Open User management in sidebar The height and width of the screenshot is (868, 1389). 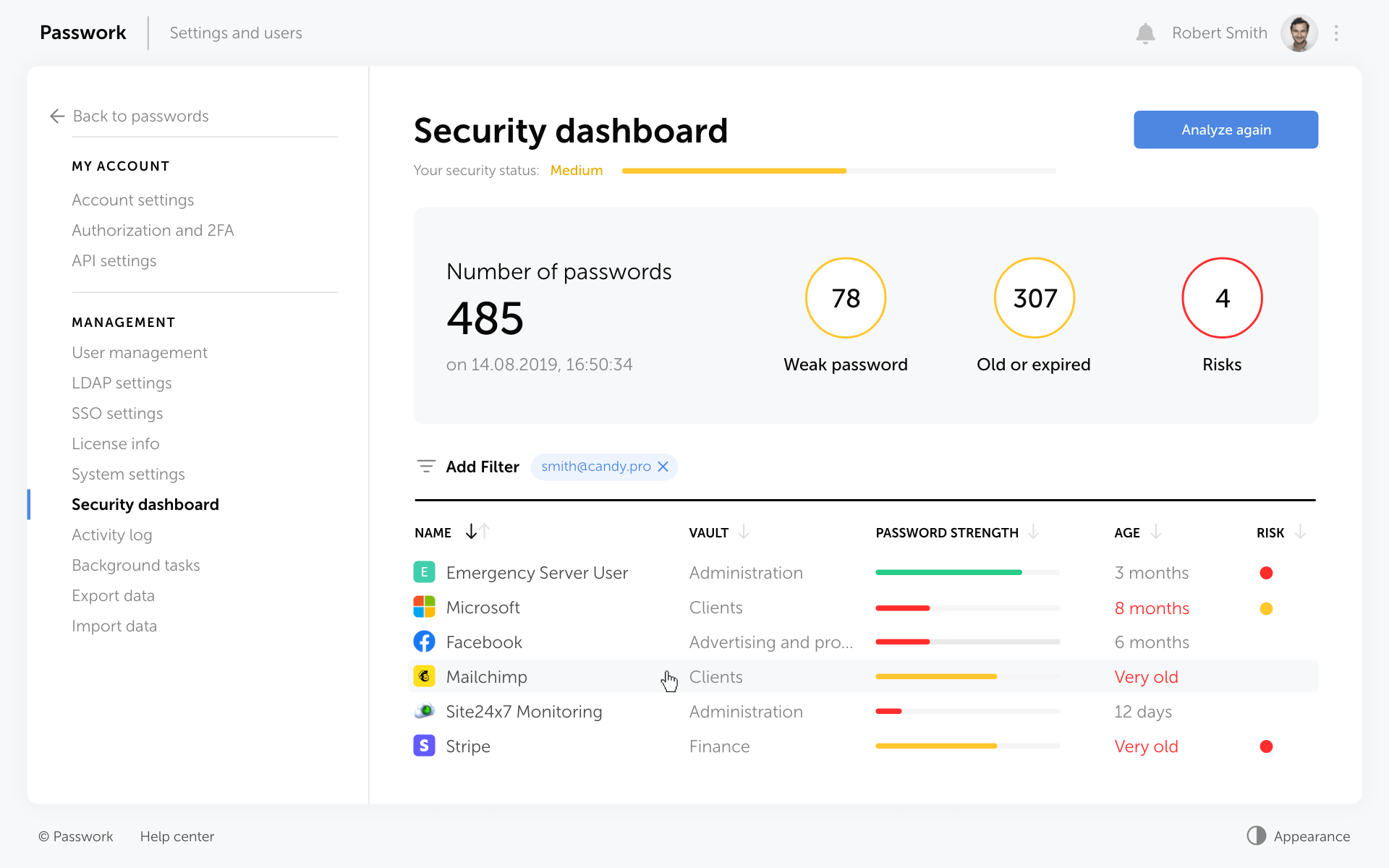tap(139, 352)
